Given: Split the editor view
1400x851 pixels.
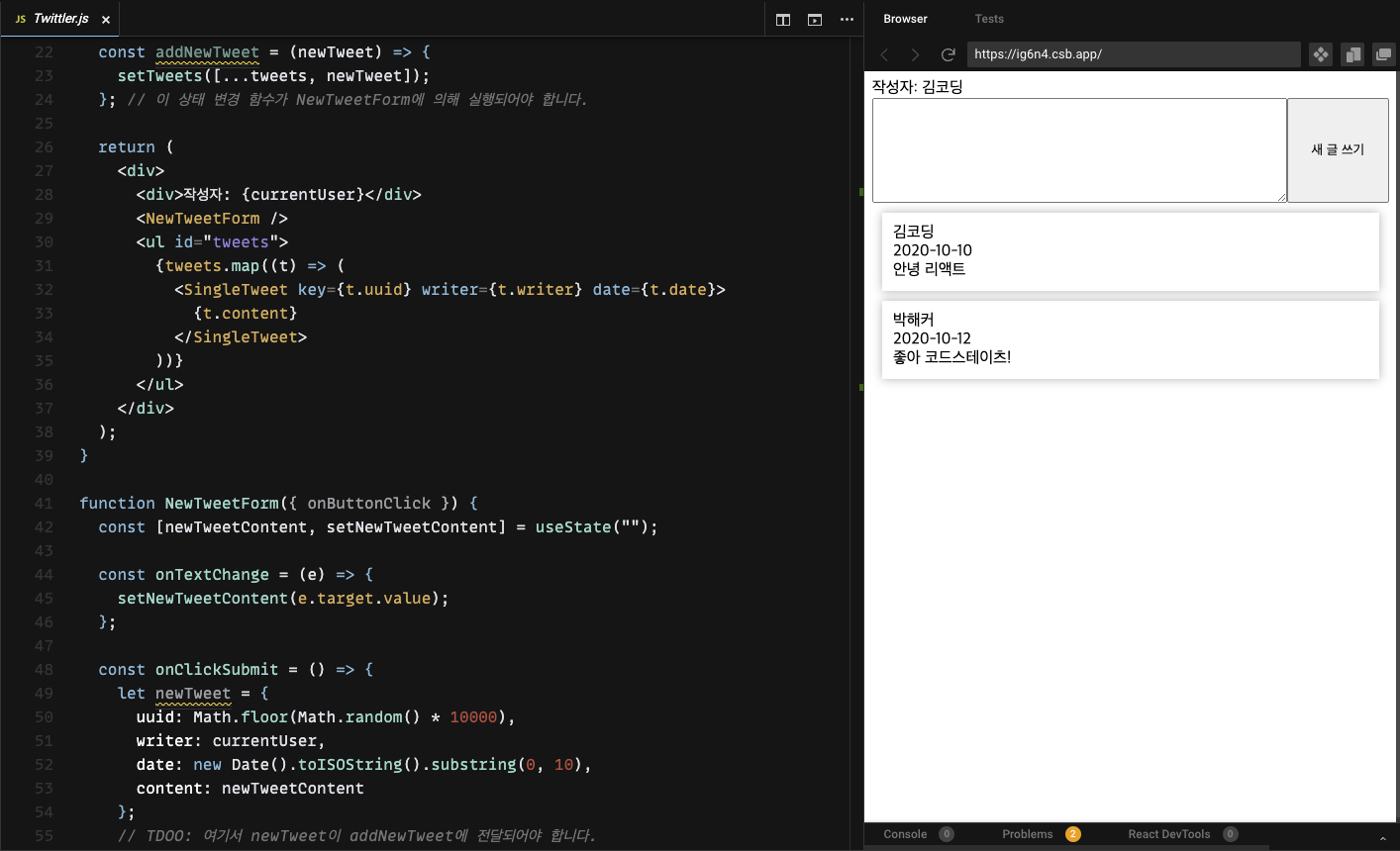Looking at the screenshot, I should click(x=783, y=20).
